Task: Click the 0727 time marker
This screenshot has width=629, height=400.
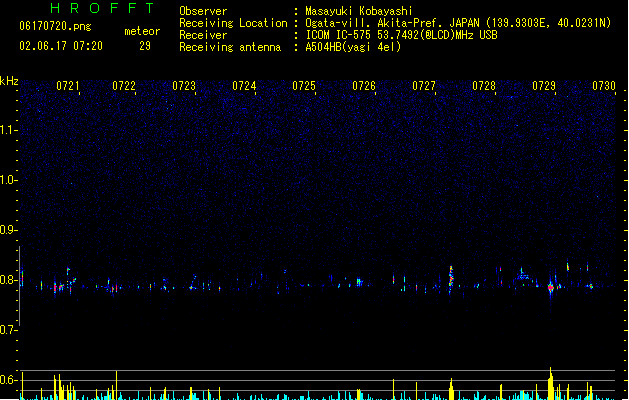Action: tap(424, 86)
